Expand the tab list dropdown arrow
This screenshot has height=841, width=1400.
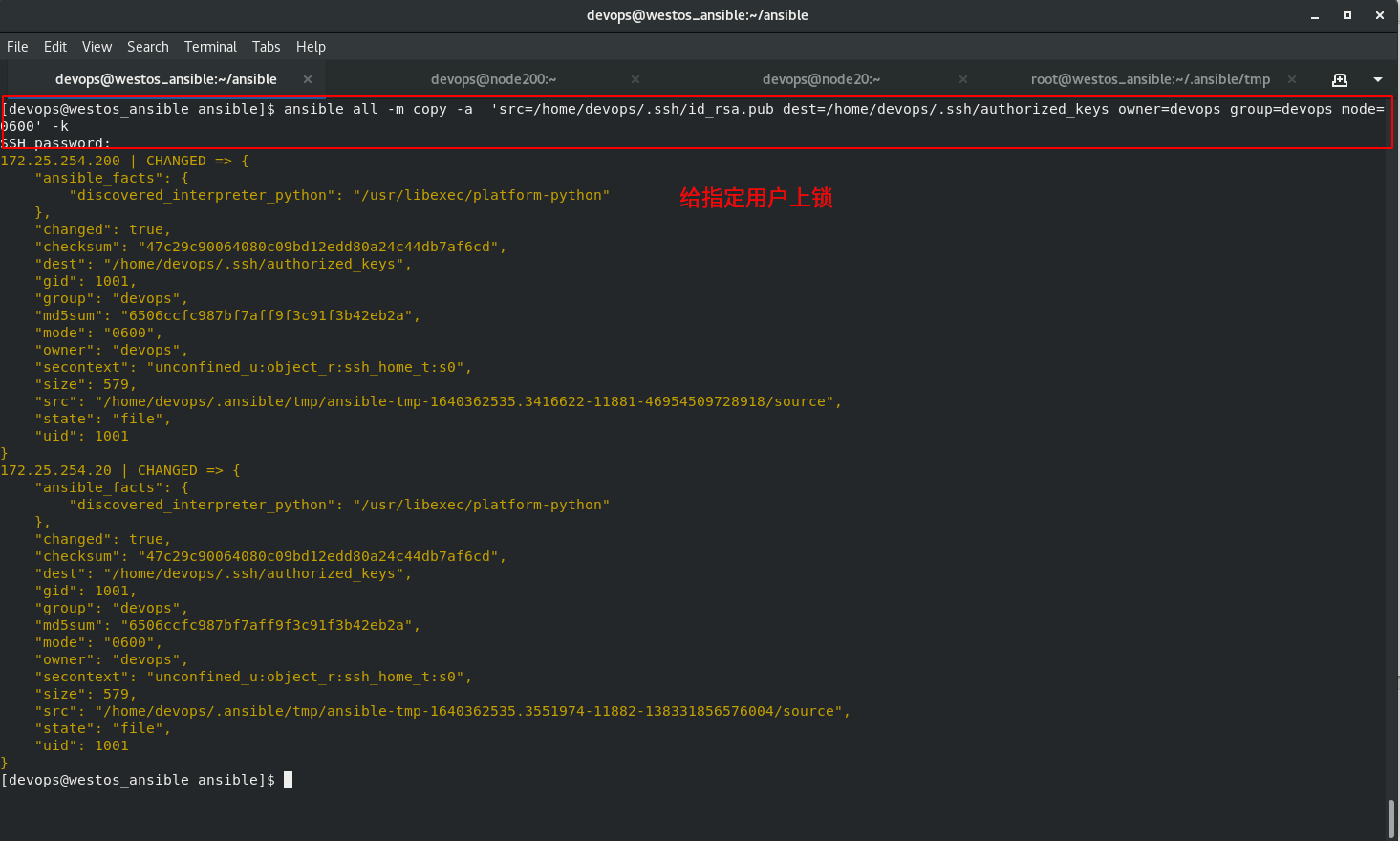pyautogui.click(x=1378, y=79)
